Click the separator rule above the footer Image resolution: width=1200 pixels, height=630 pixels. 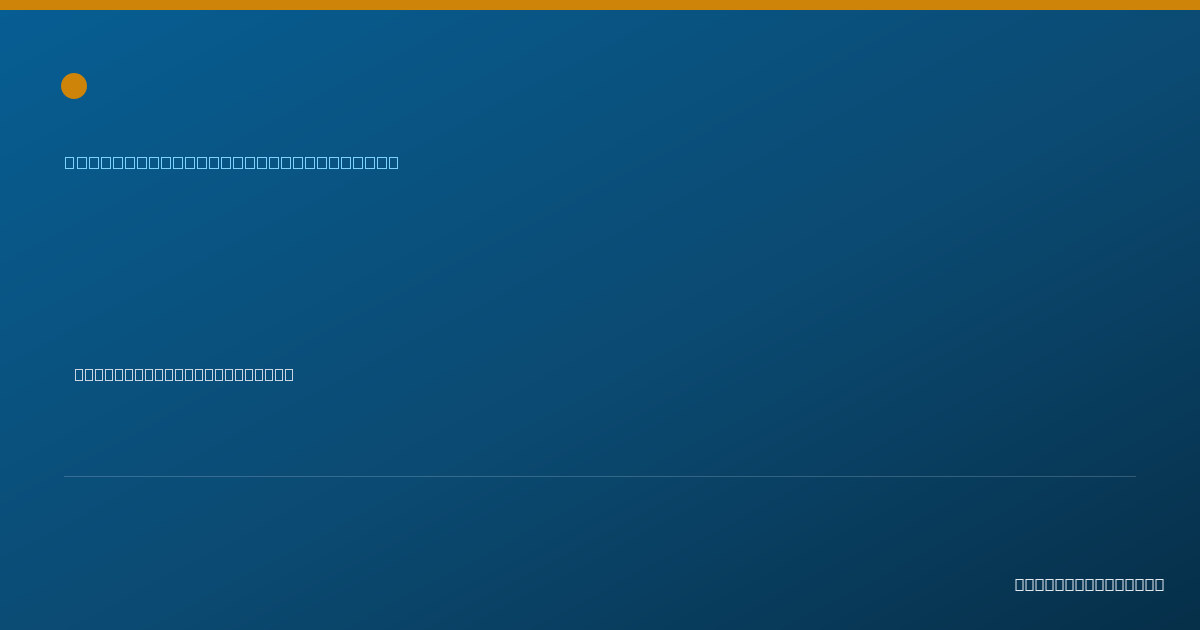[600, 476]
